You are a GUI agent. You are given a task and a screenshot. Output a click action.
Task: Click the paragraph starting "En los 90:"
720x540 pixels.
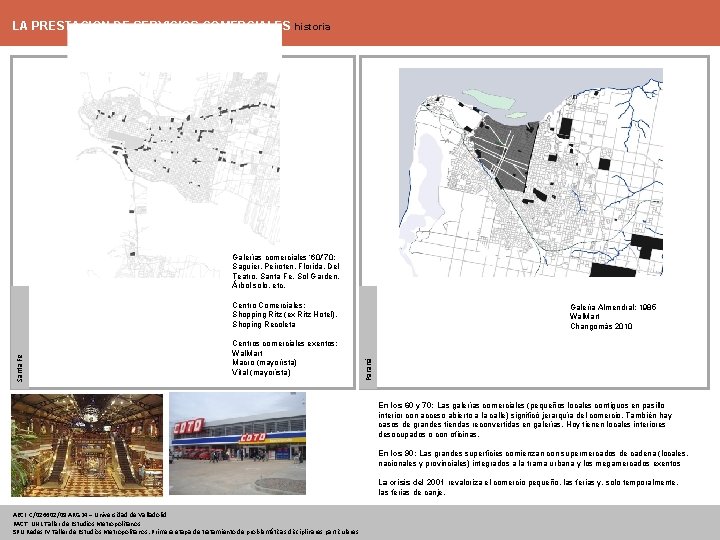click(533, 458)
